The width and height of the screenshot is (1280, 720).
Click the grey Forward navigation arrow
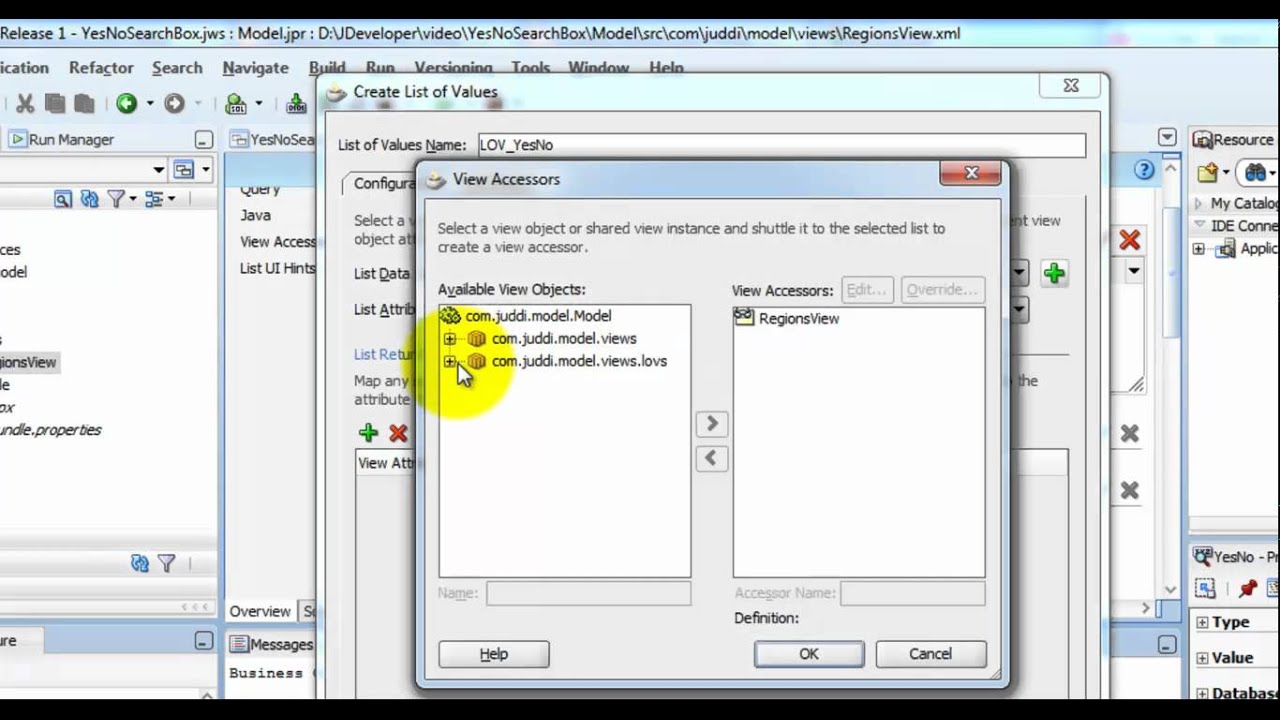(x=174, y=103)
